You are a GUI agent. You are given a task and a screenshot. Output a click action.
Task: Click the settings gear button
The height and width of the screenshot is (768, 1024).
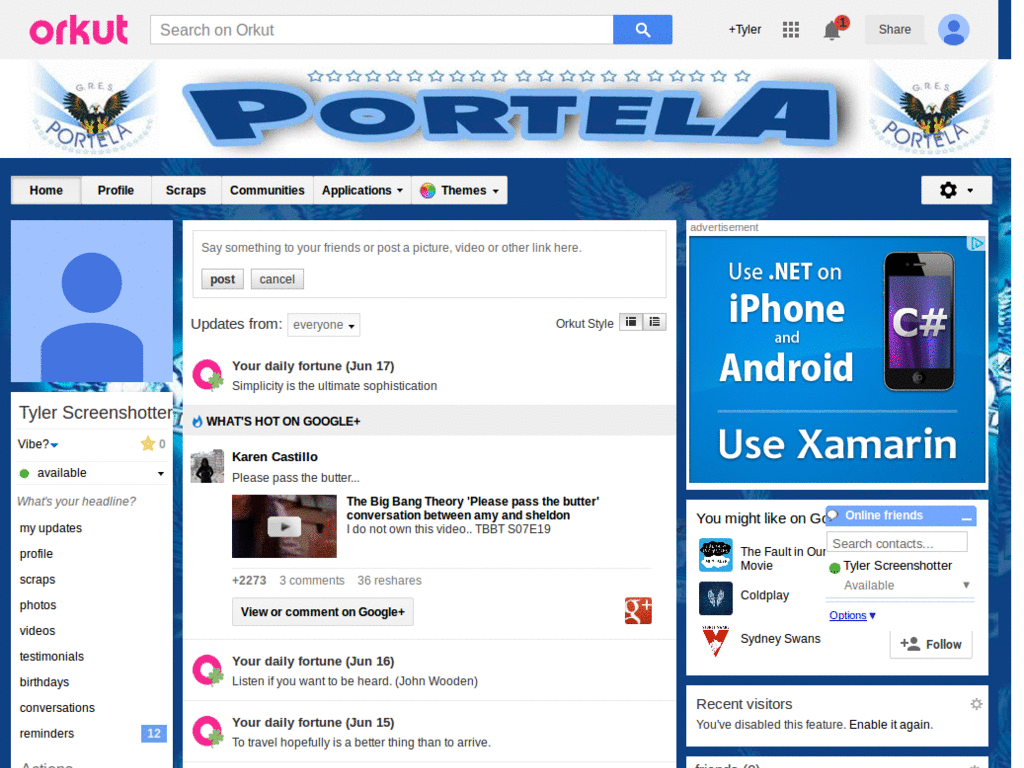(x=956, y=190)
